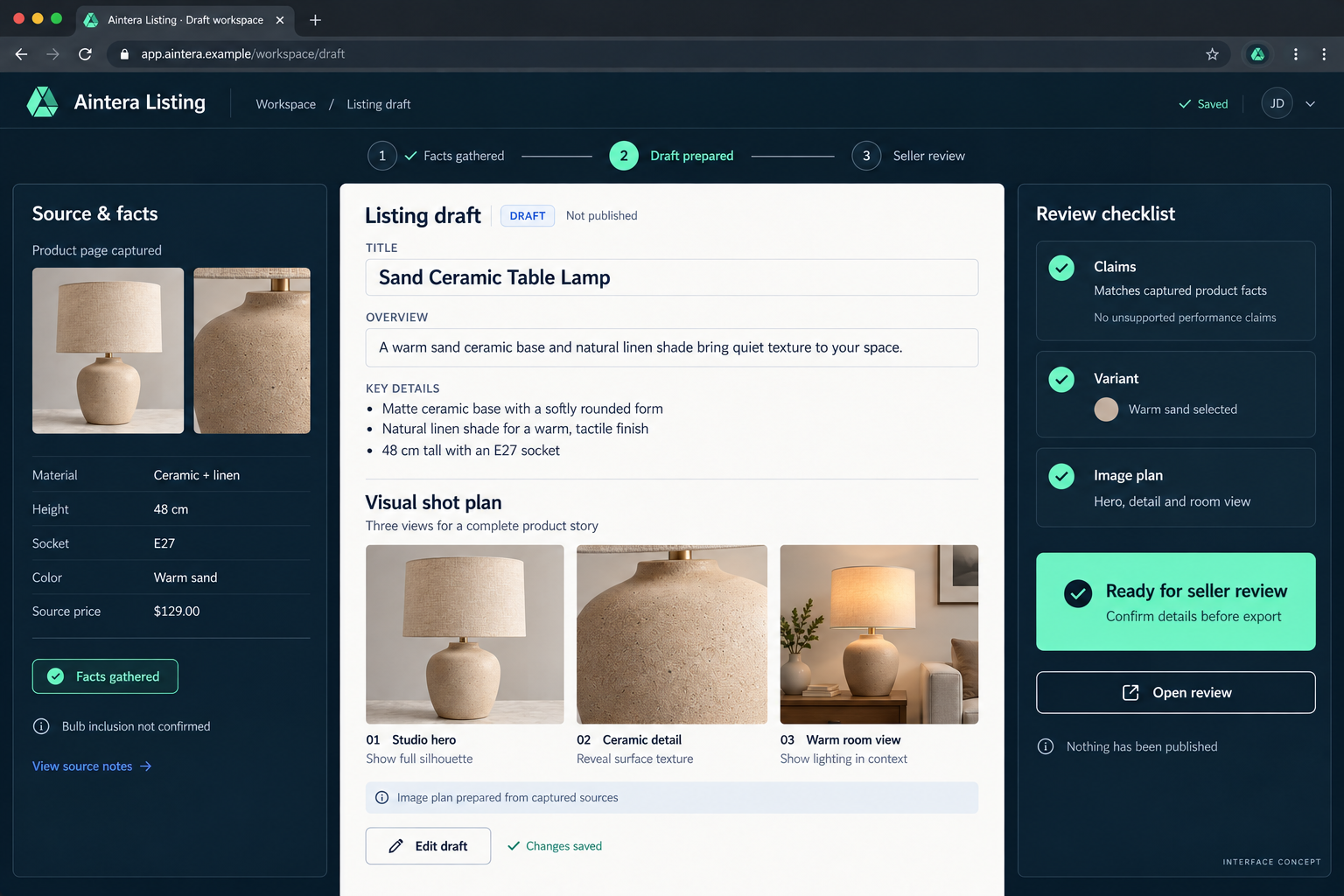The image size is (1344, 896).
Task: Select the Warm sand color swatch
Action: (1106, 409)
